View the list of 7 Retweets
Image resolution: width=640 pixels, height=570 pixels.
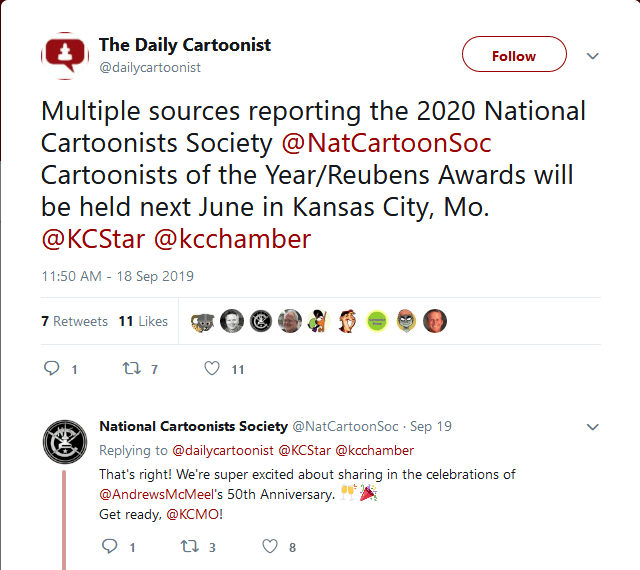pos(74,321)
